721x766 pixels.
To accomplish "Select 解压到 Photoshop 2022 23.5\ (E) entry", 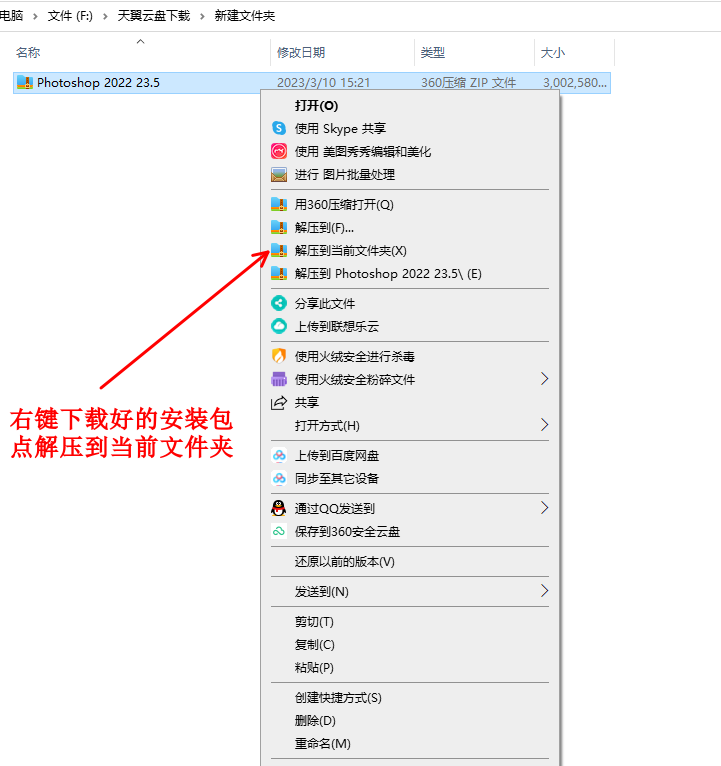I will (x=388, y=273).
